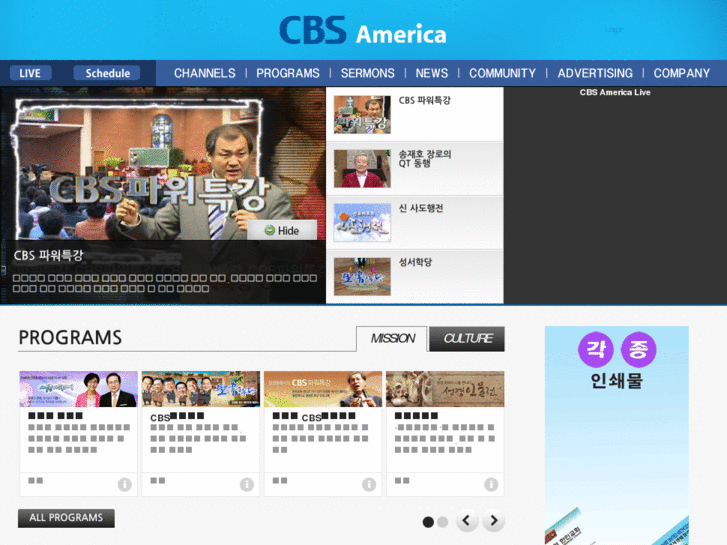Go to next programs with right arrow
The height and width of the screenshot is (545, 727).
coord(494,520)
